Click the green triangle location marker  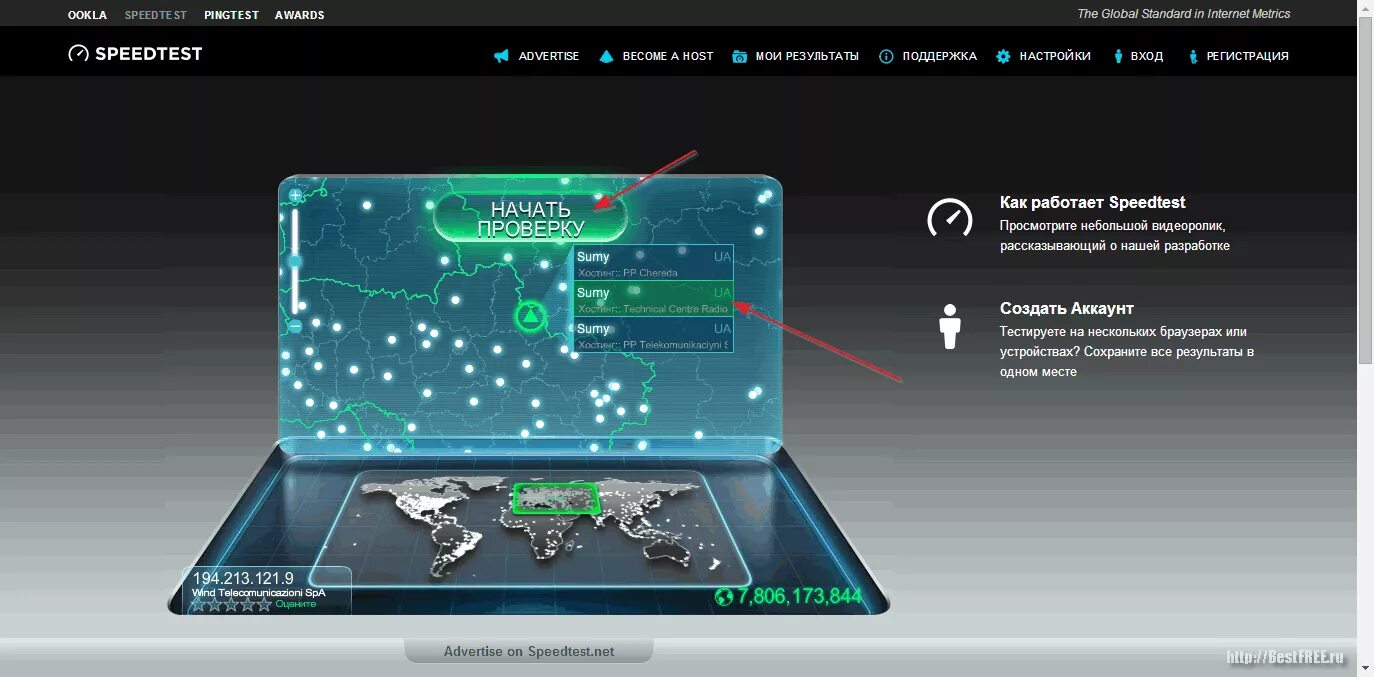(x=530, y=317)
